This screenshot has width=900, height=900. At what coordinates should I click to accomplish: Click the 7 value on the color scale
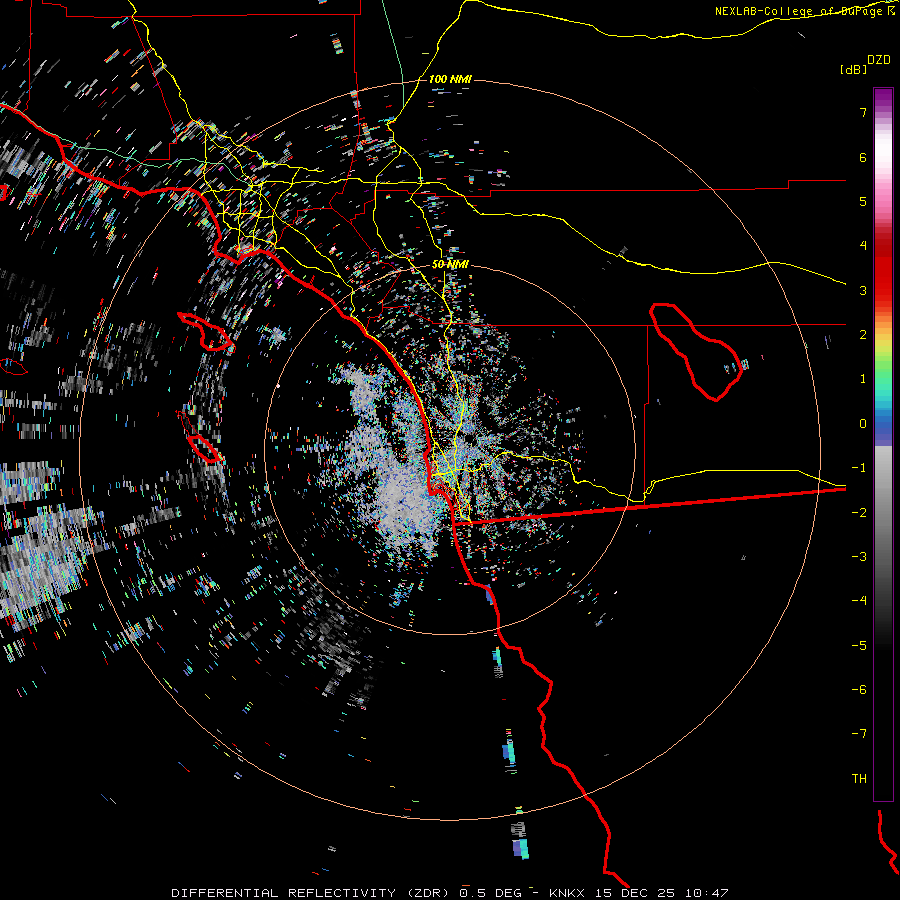click(x=863, y=112)
